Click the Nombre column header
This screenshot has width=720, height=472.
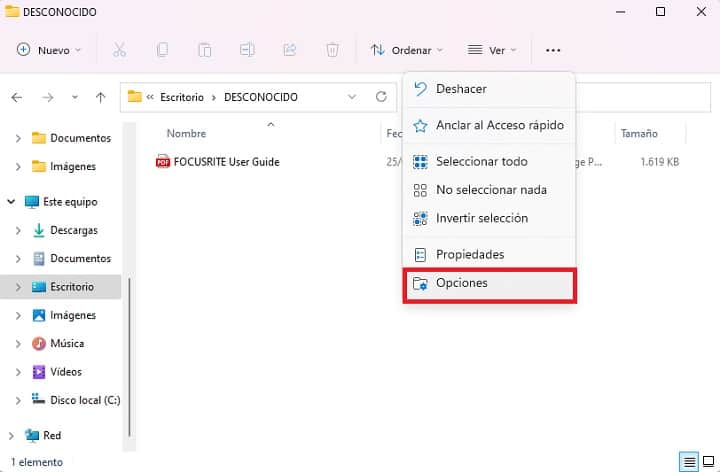(x=186, y=134)
